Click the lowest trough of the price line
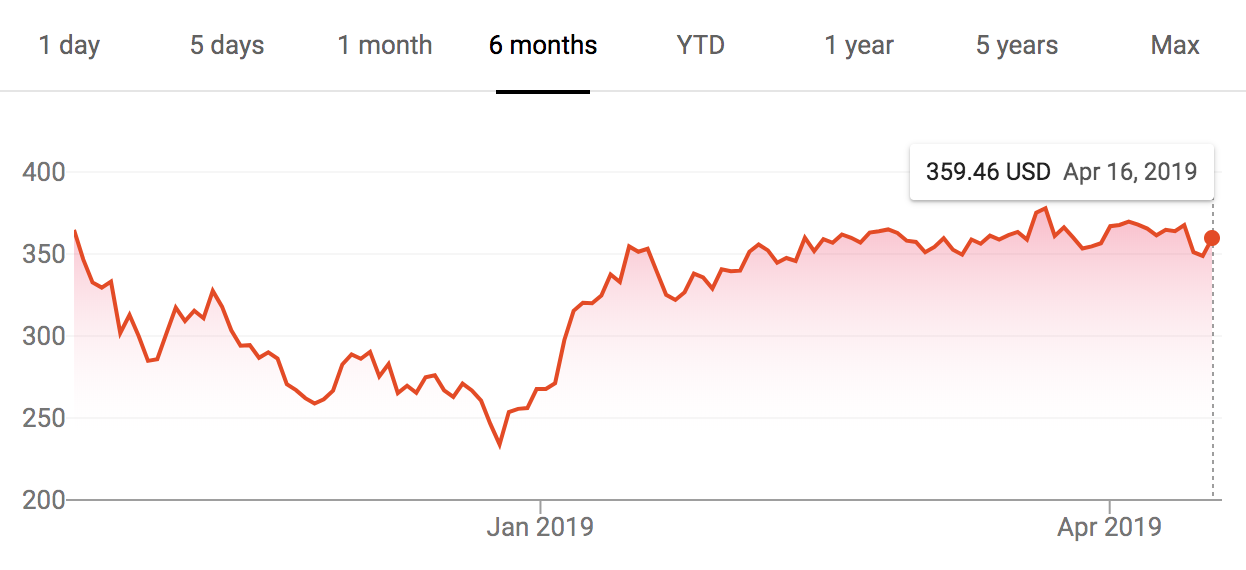The image size is (1246, 570). pyautogui.click(x=499, y=445)
